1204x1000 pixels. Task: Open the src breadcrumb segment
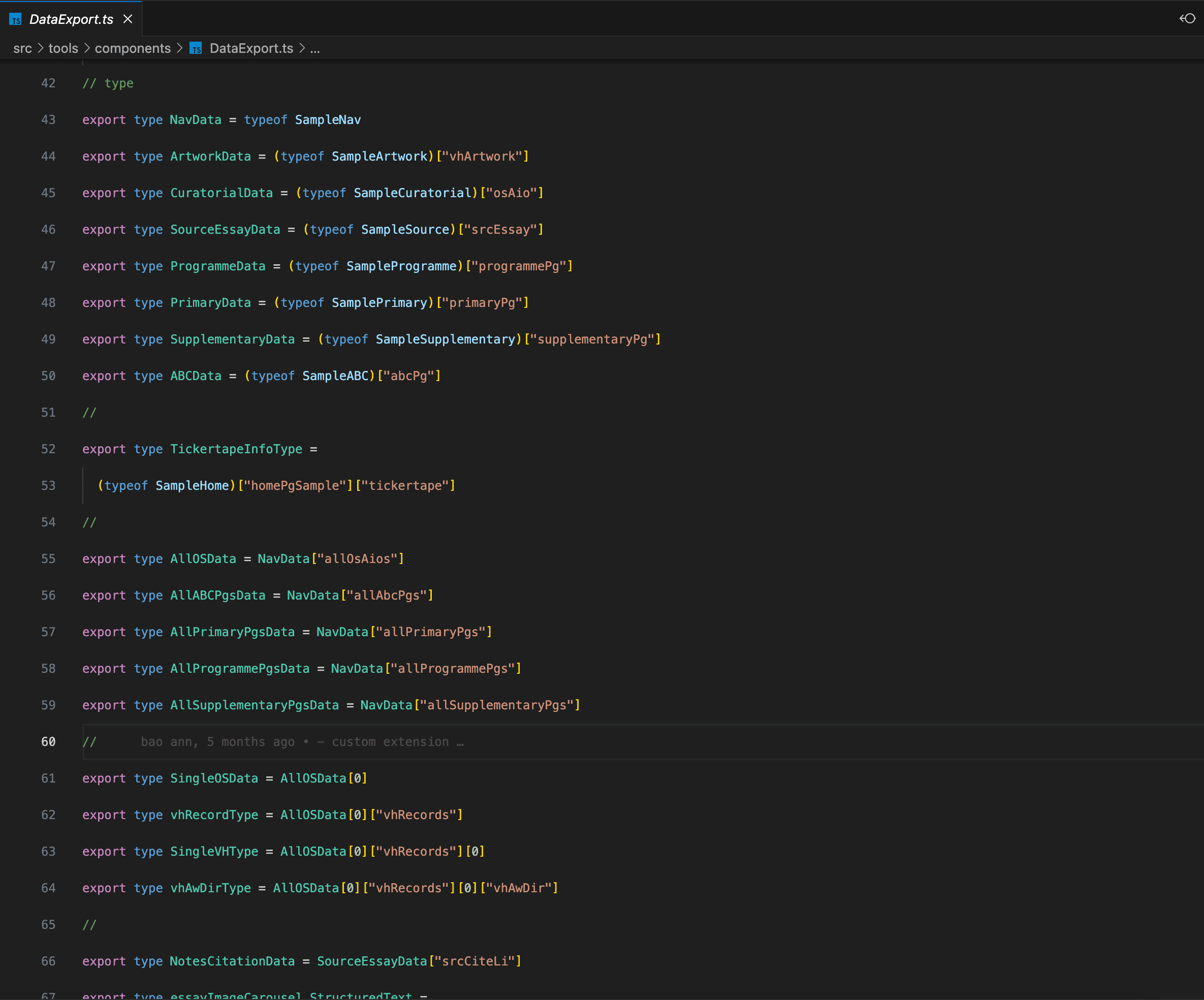tap(22, 49)
